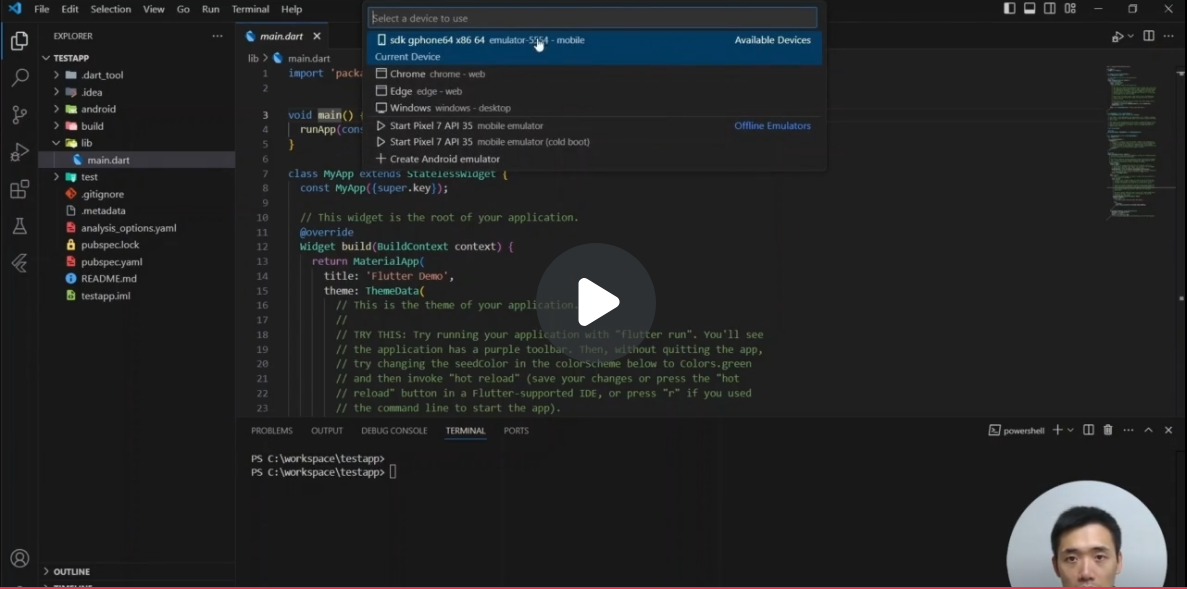Open the Terminal menu
This screenshot has width=1187, height=589.
[251, 9]
